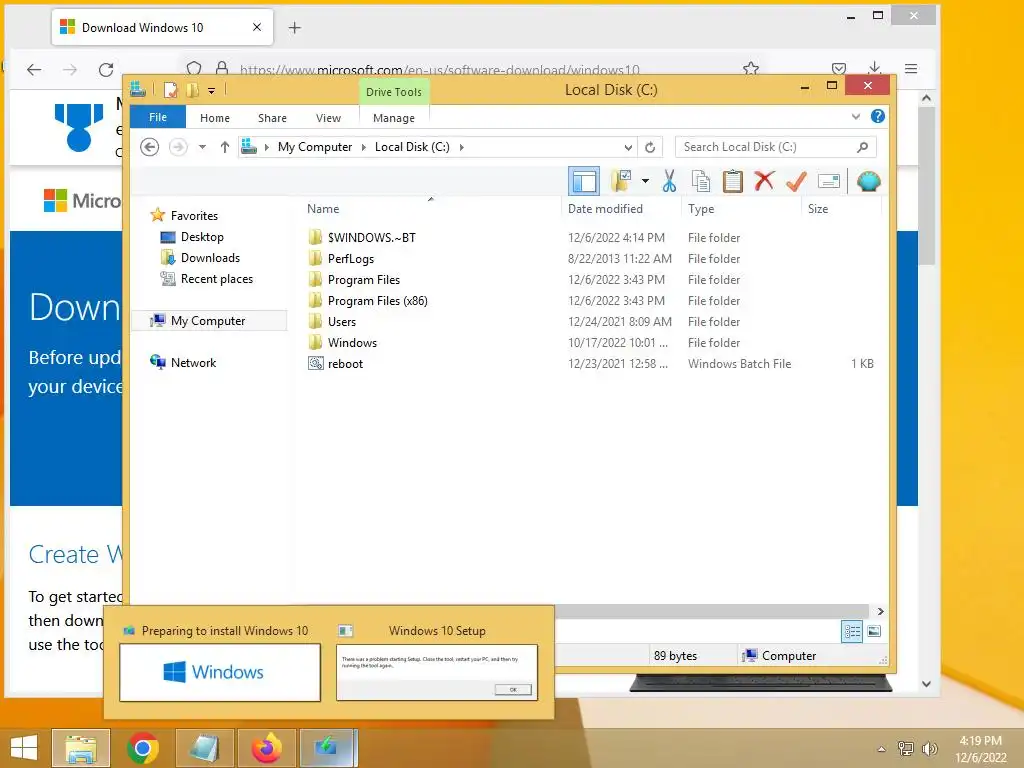This screenshot has width=1024, height=768.
Task: Expand the arrow after Local Disk (C:)
Action: coord(462,147)
